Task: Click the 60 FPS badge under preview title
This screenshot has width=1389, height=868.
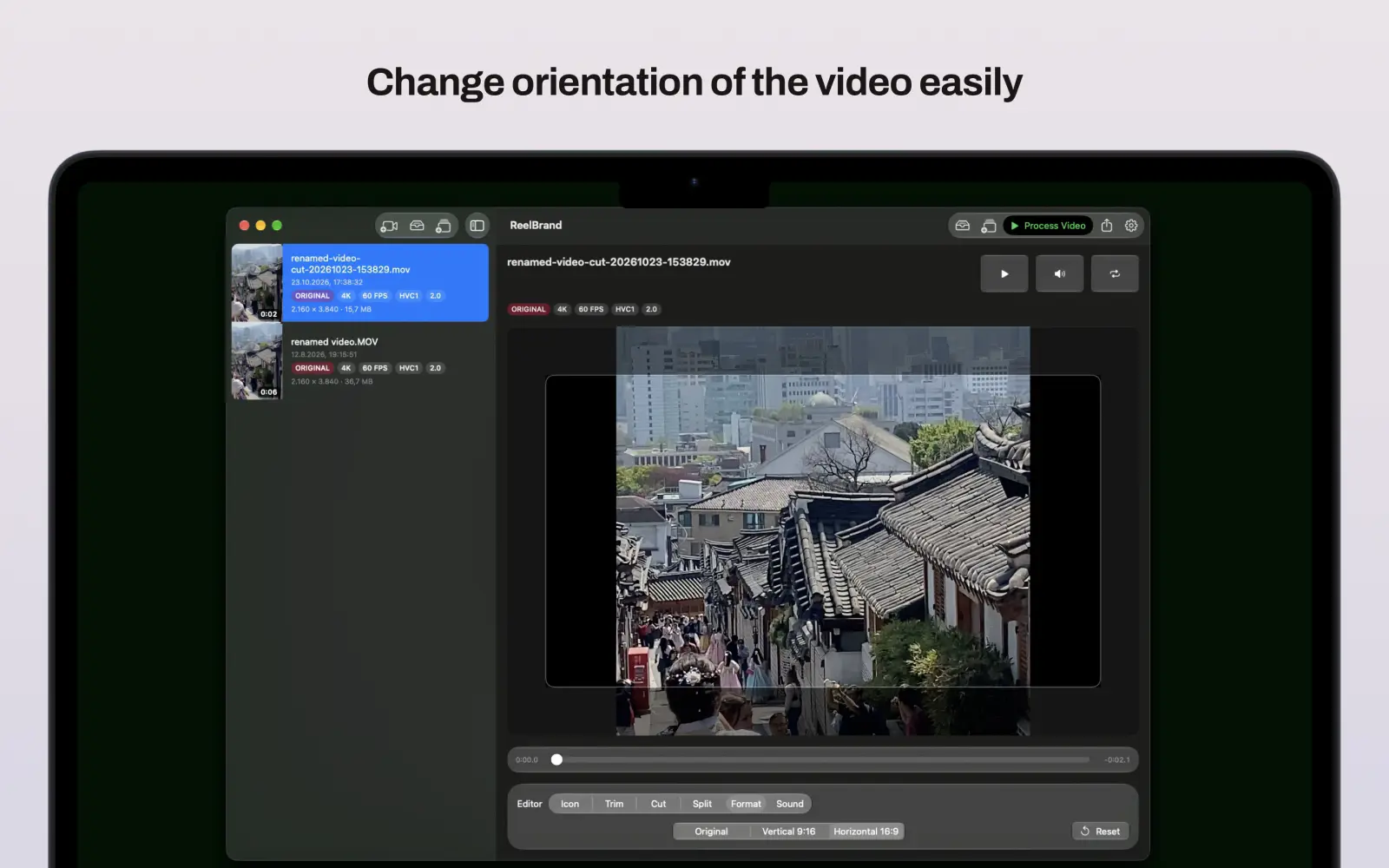Action: click(590, 309)
